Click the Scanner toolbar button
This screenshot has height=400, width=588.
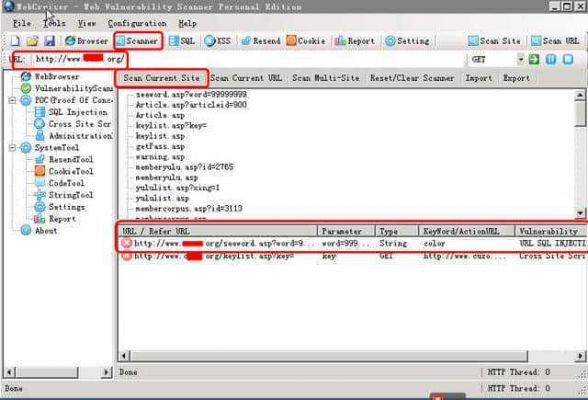(137, 40)
